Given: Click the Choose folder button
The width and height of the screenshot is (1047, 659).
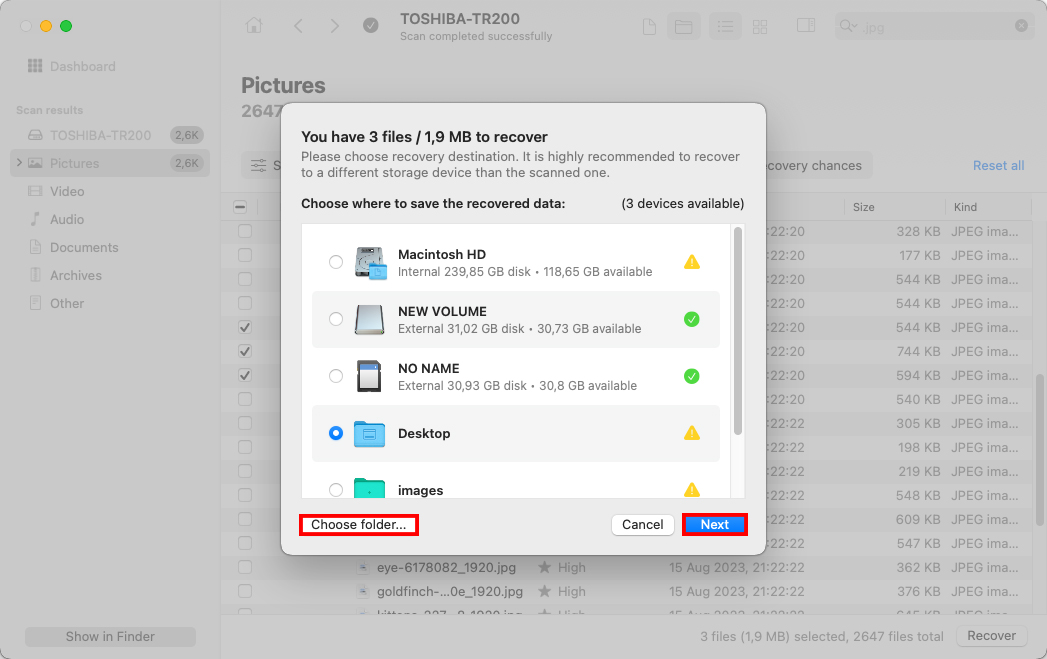Looking at the screenshot, I should [358, 524].
